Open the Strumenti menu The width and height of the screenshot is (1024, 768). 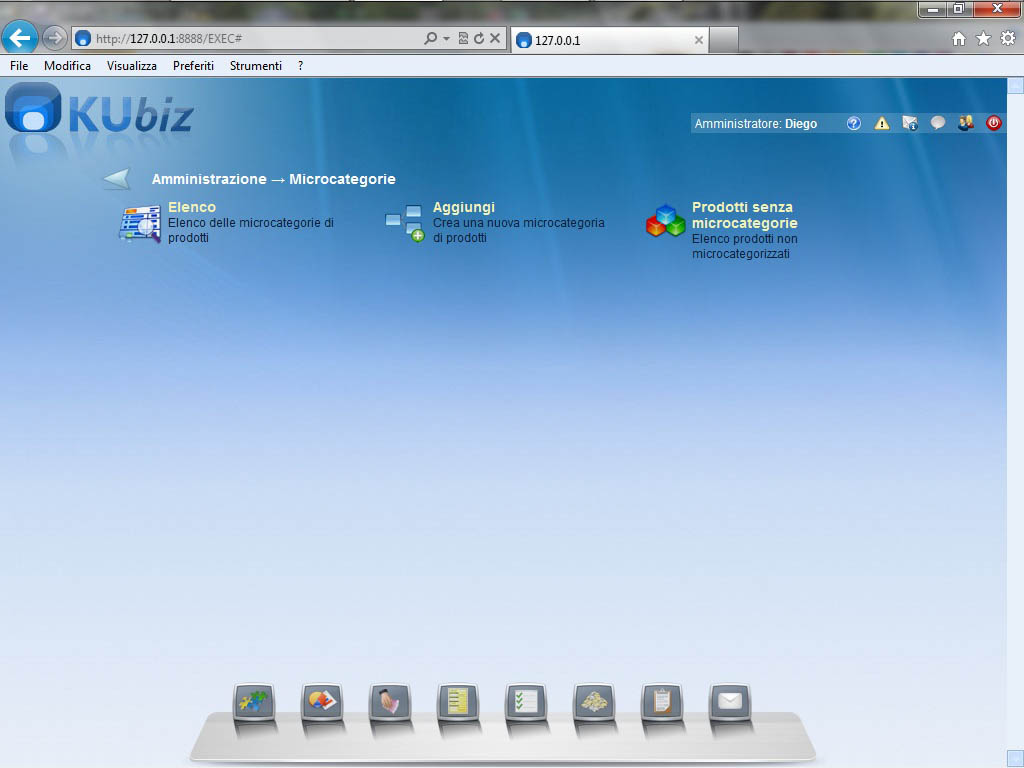coord(255,66)
